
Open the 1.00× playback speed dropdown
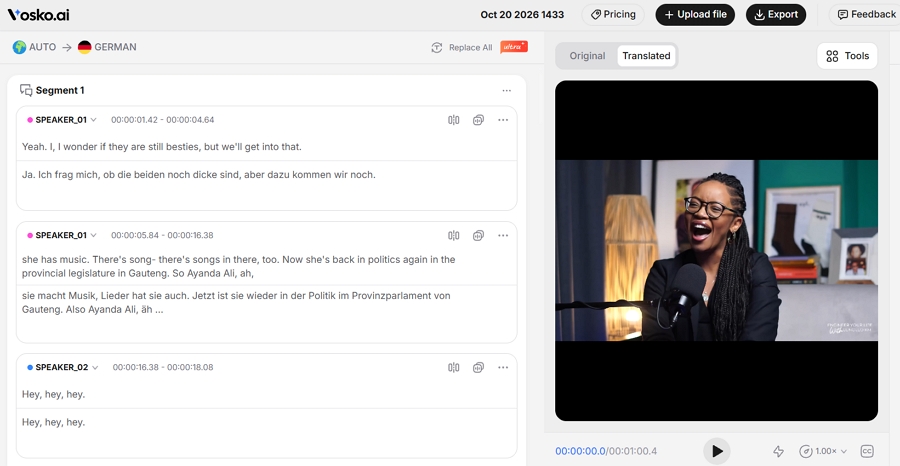click(x=825, y=452)
